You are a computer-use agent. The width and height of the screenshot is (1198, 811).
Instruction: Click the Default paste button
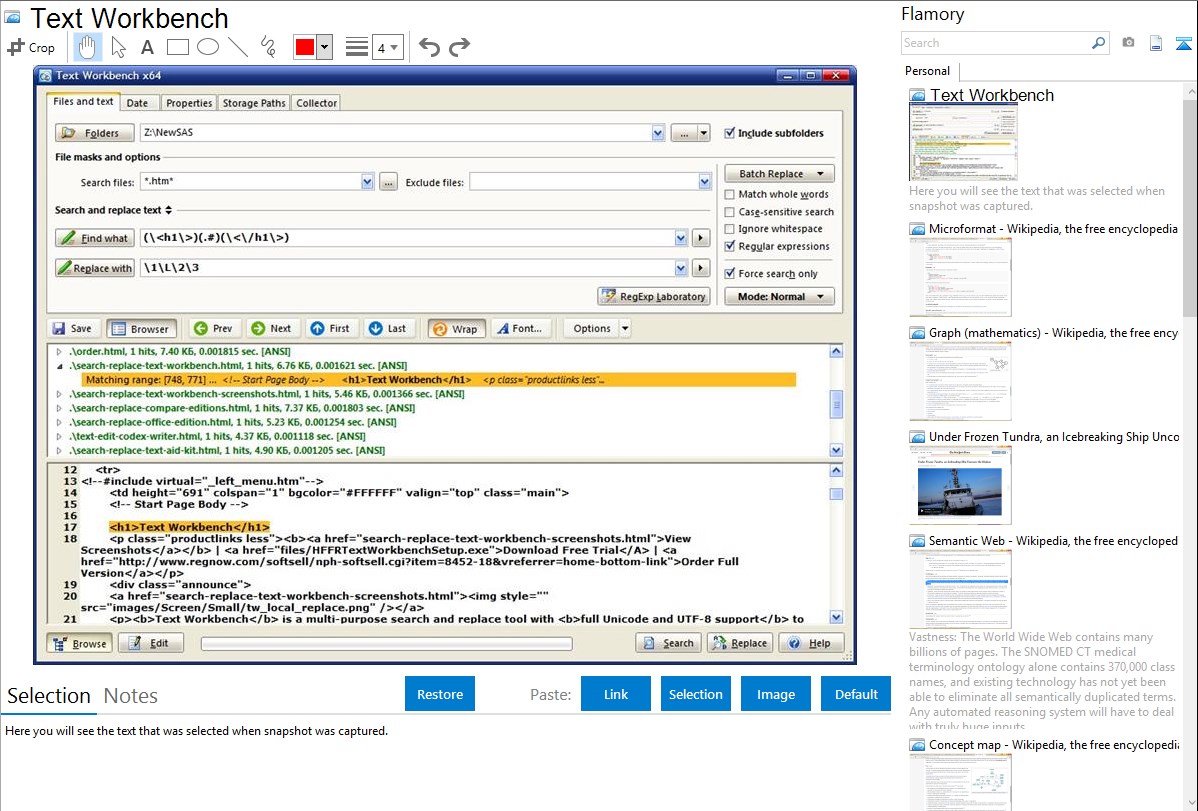click(x=856, y=694)
